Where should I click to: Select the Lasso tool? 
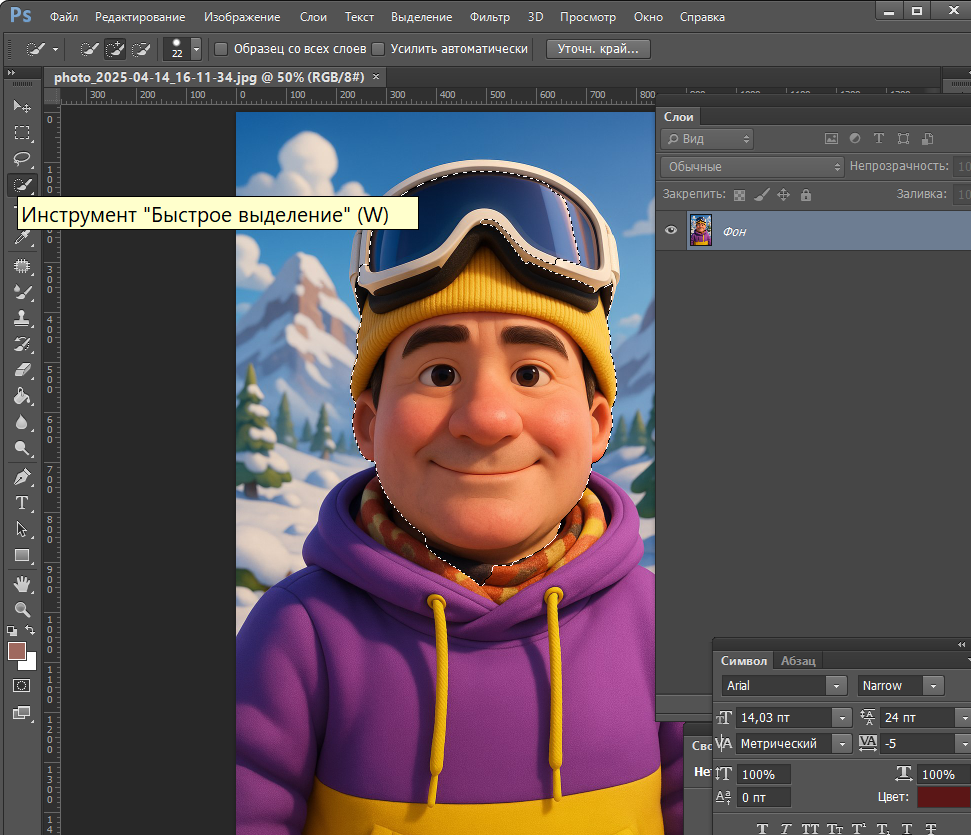(x=22, y=159)
